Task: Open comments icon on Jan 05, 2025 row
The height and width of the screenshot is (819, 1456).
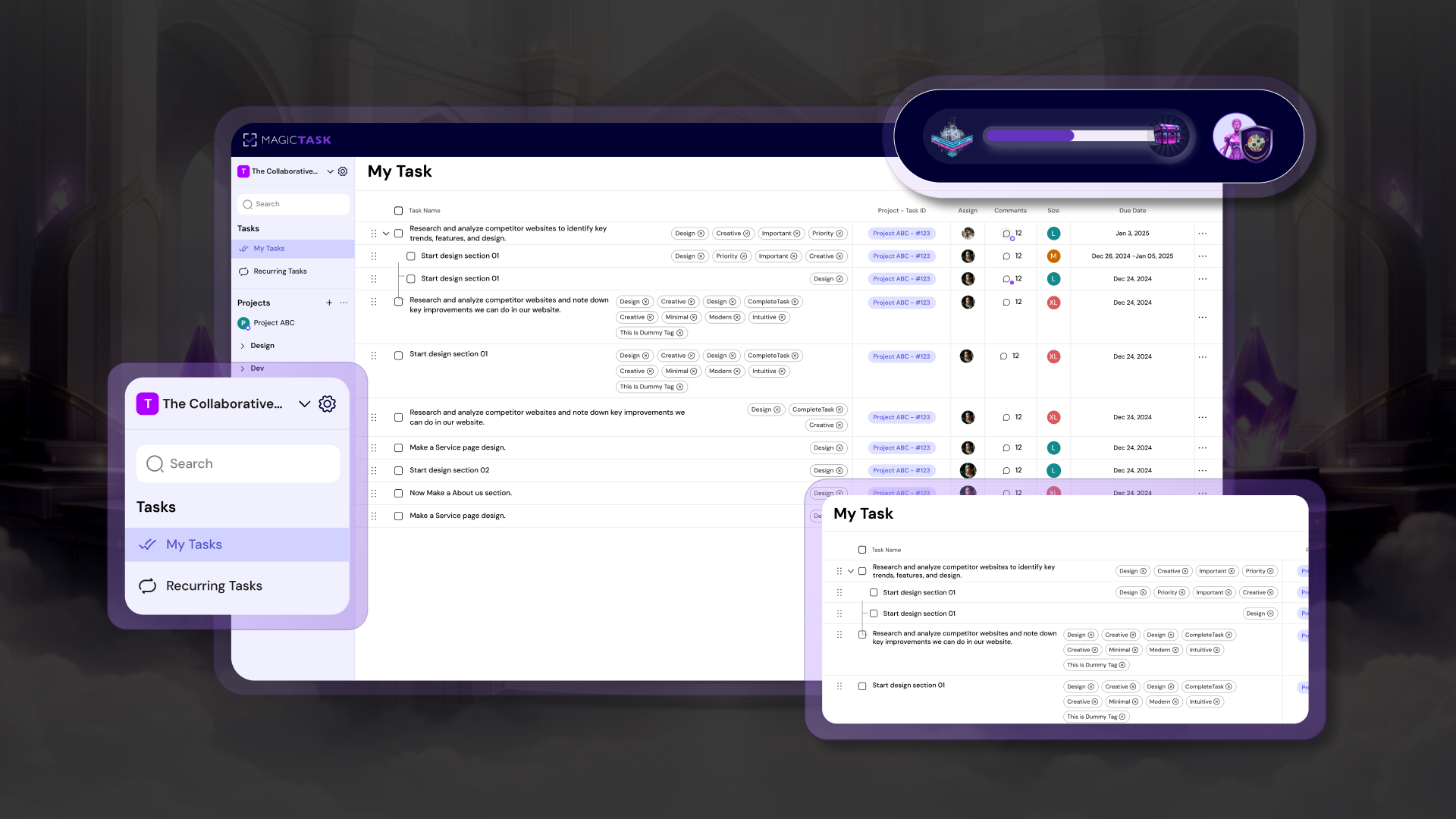Action: click(1006, 256)
